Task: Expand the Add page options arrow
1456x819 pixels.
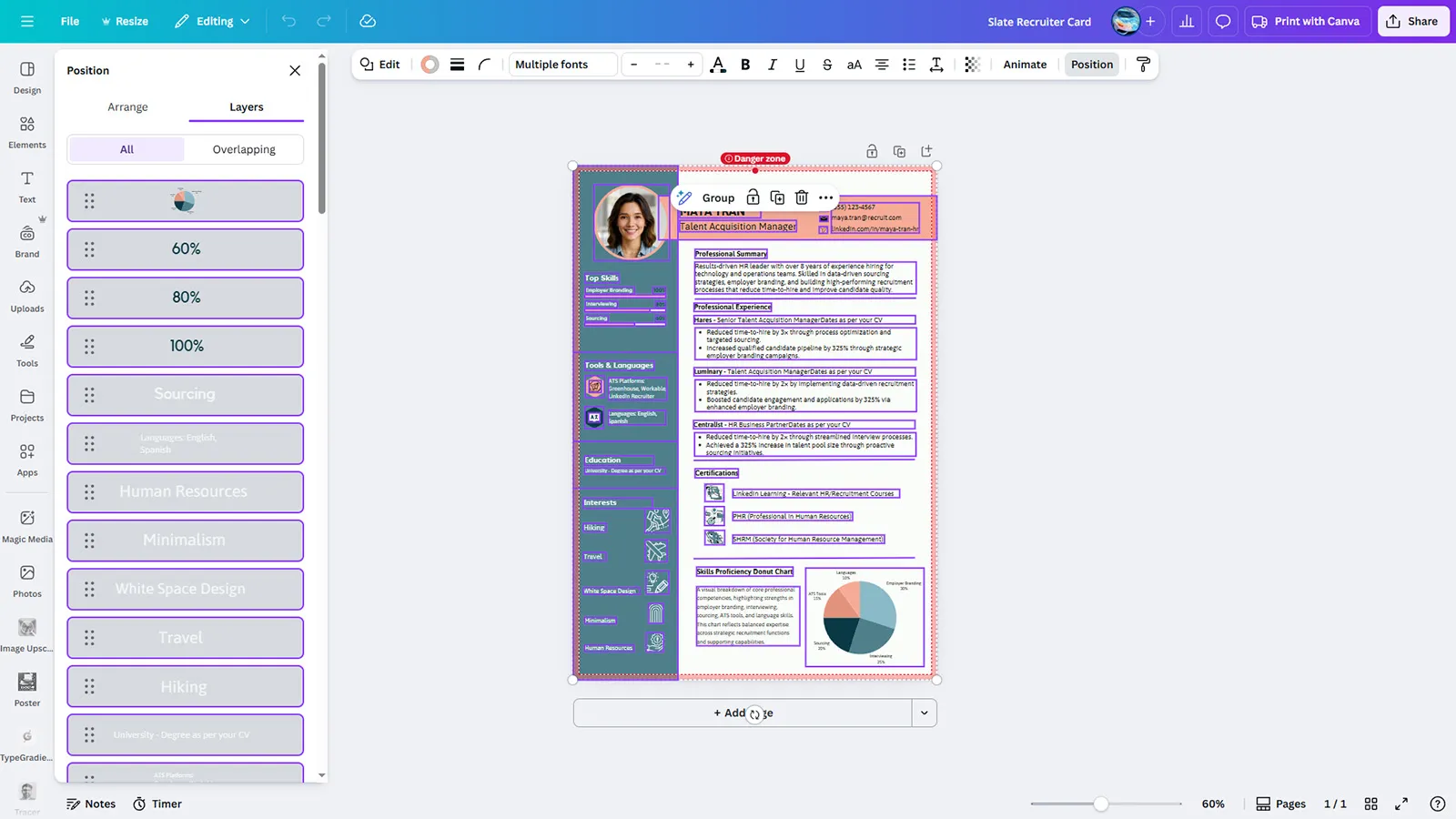Action: [924, 713]
